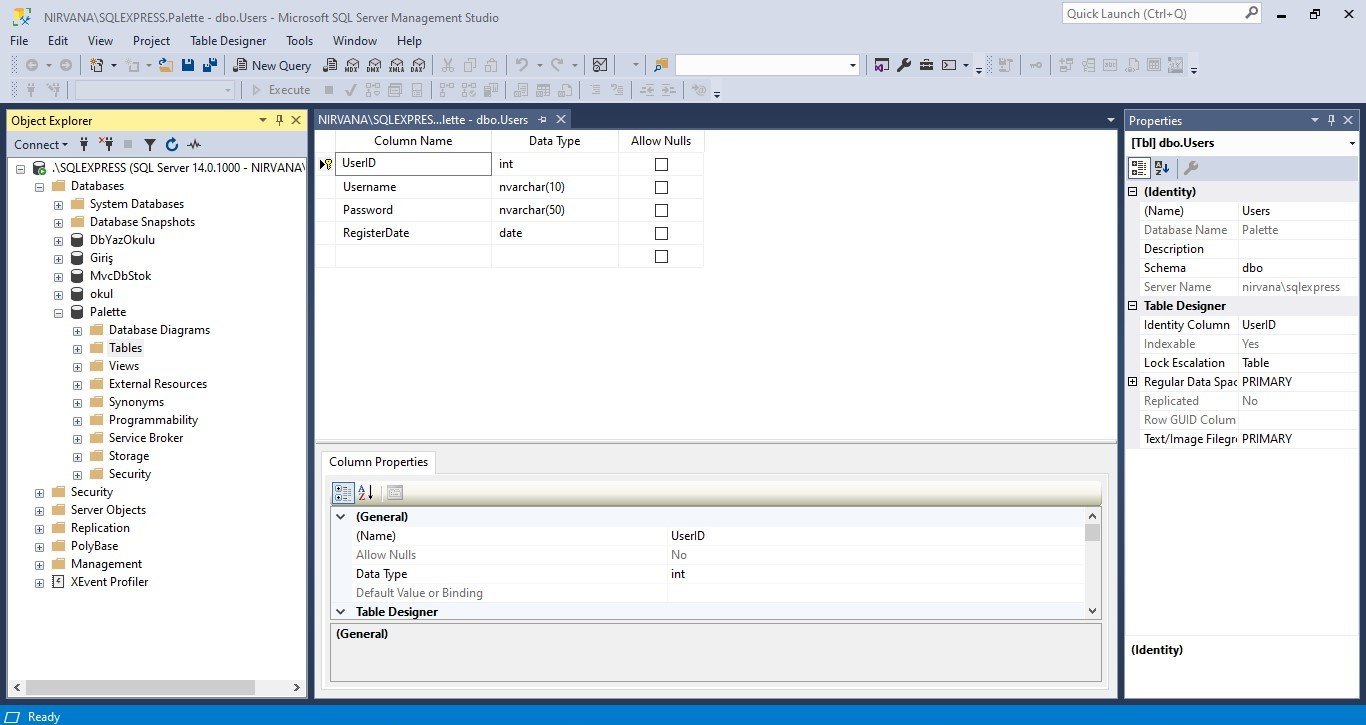Click the Column Properties vertical scrollbar down arrow
The image size is (1366, 725).
tap(1092, 611)
